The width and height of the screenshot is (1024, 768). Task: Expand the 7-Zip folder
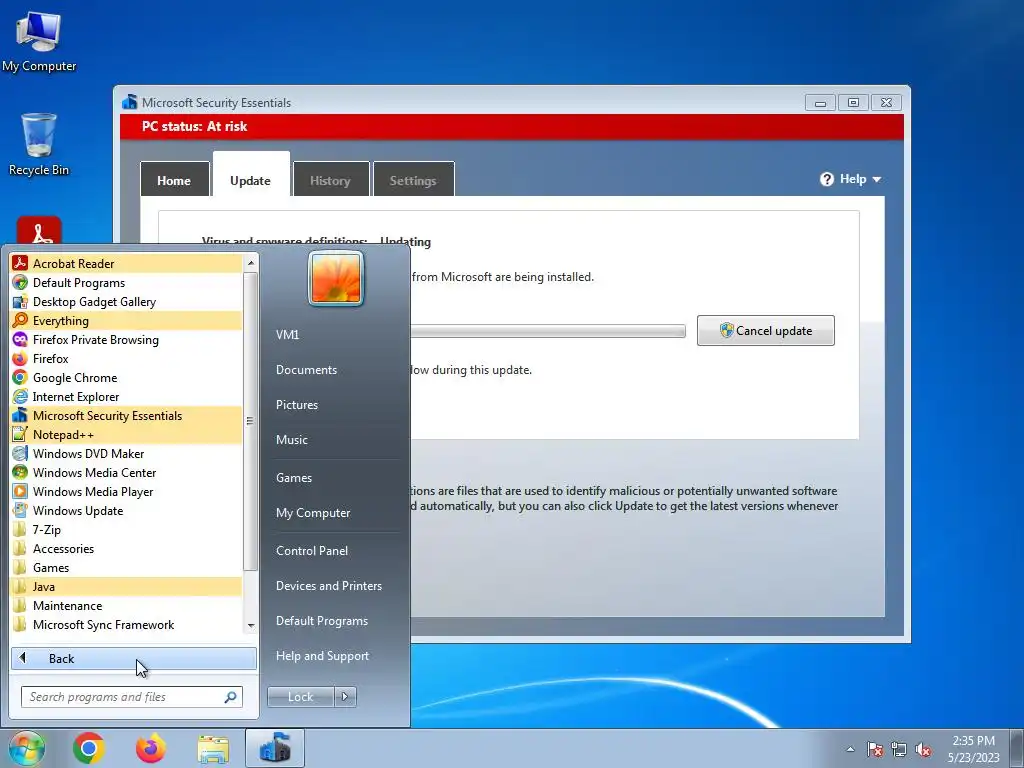click(127, 530)
